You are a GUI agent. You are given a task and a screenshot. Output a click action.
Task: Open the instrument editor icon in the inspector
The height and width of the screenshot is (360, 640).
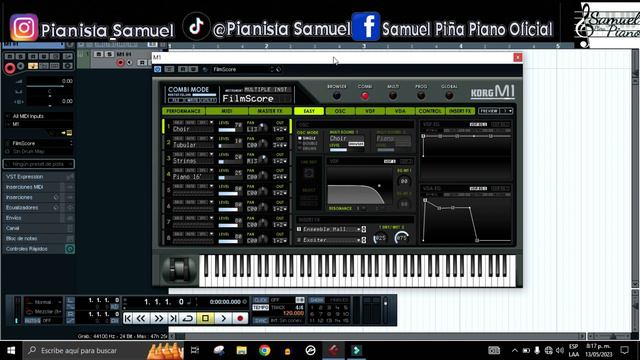click(x=69, y=133)
